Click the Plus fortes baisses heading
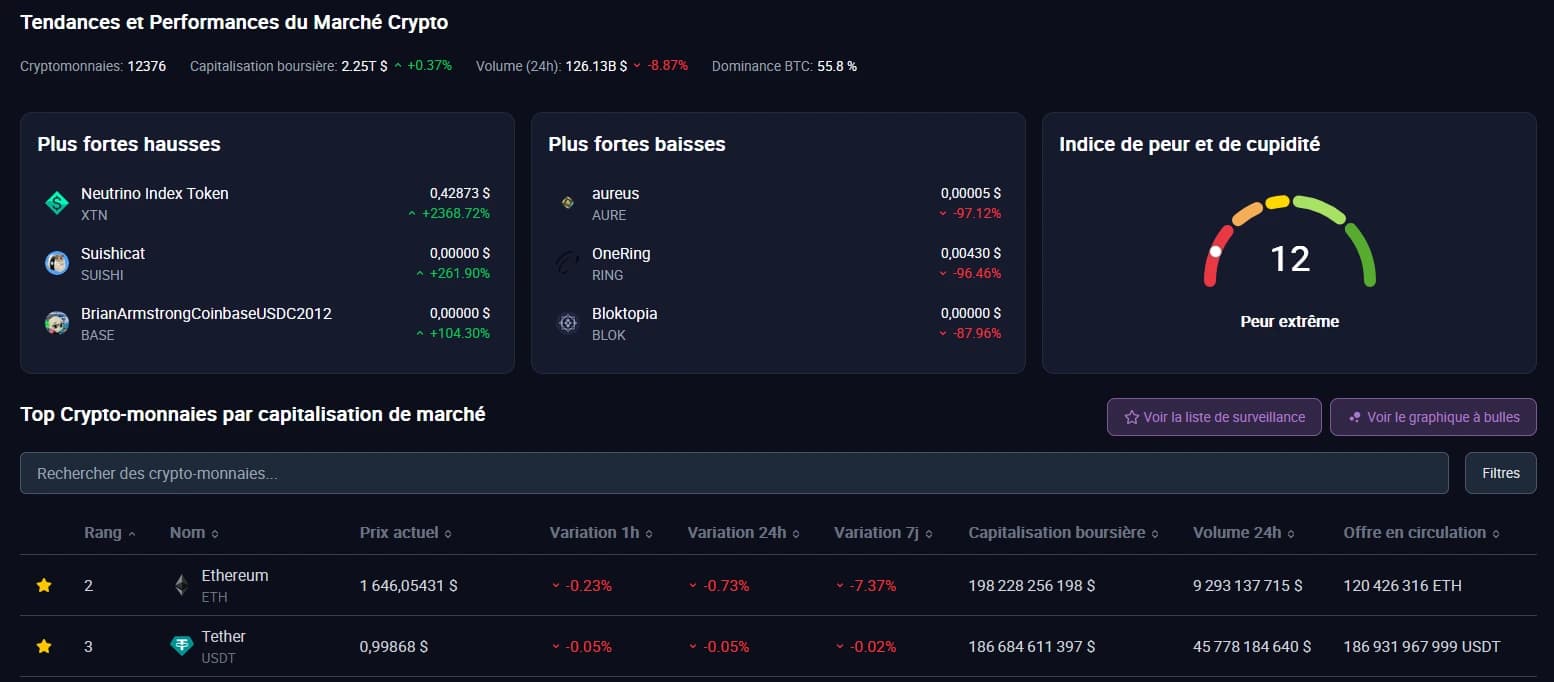The image size is (1554, 682). click(x=637, y=144)
